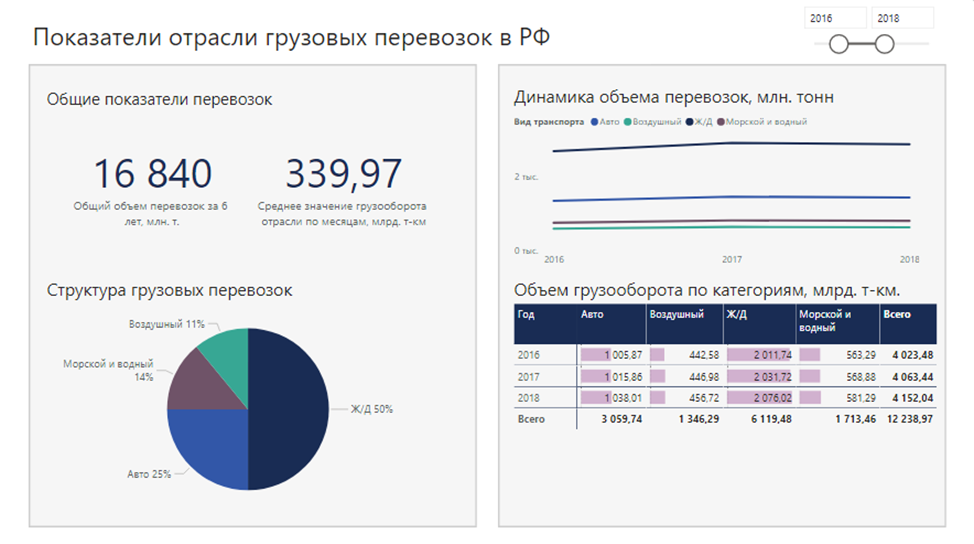The image size is (974, 544).
Task: Click the column total 3 059,74
Action: pyautogui.click(x=622, y=419)
